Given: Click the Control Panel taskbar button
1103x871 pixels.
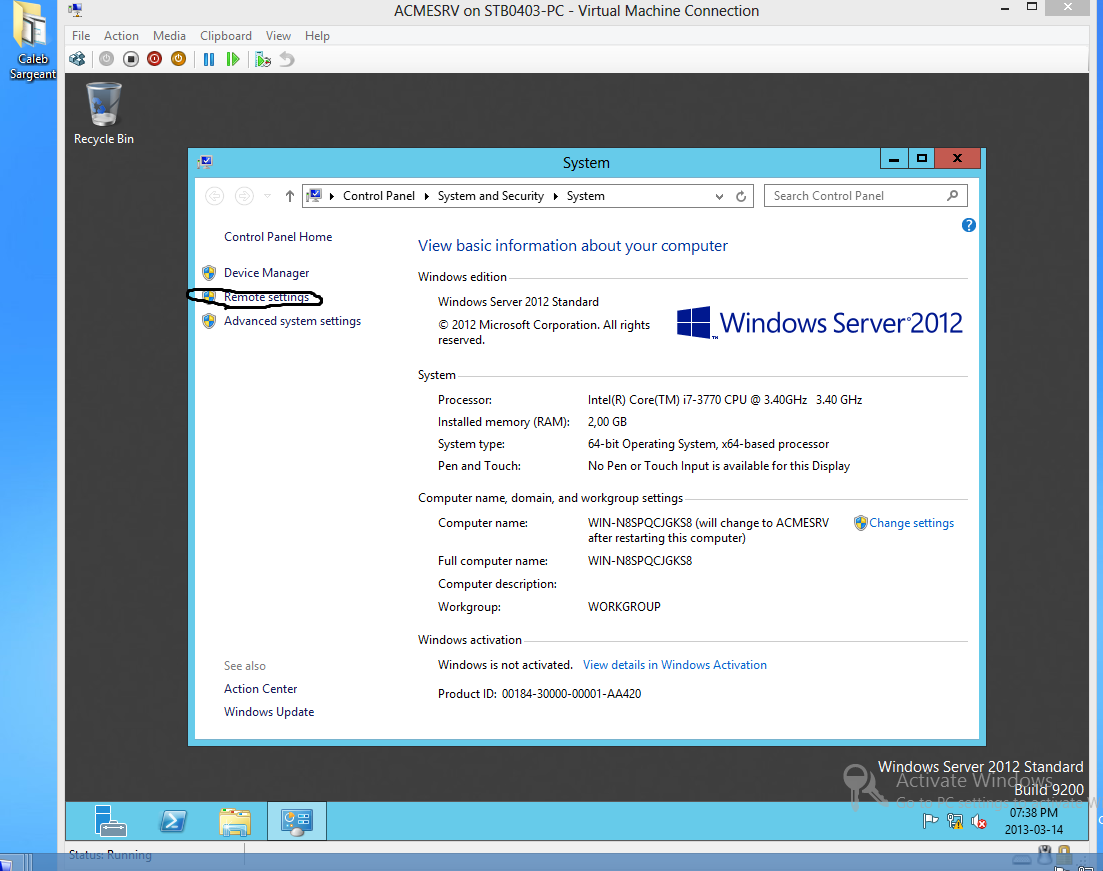Looking at the screenshot, I should click(x=297, y=821).
